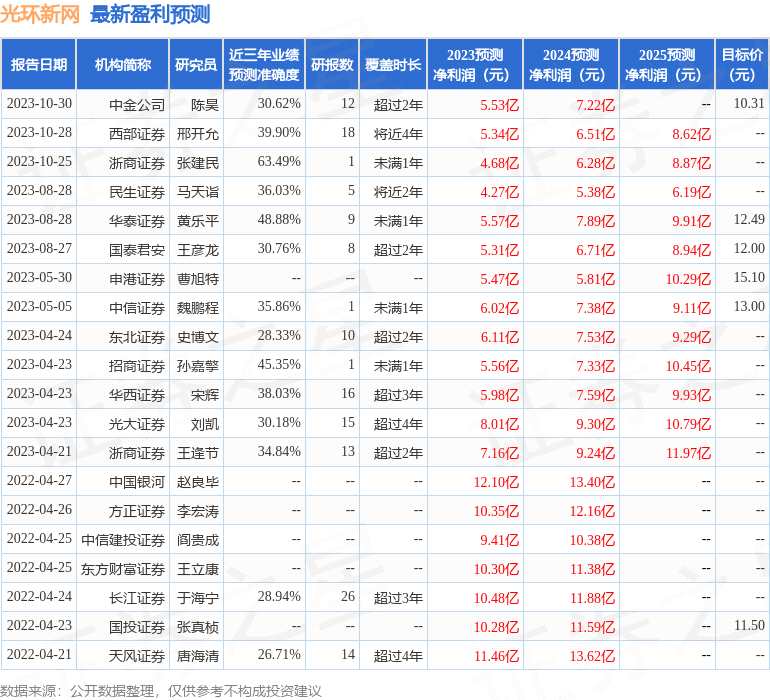
Task: Click target price 12.49
Action: pos(749,220)
